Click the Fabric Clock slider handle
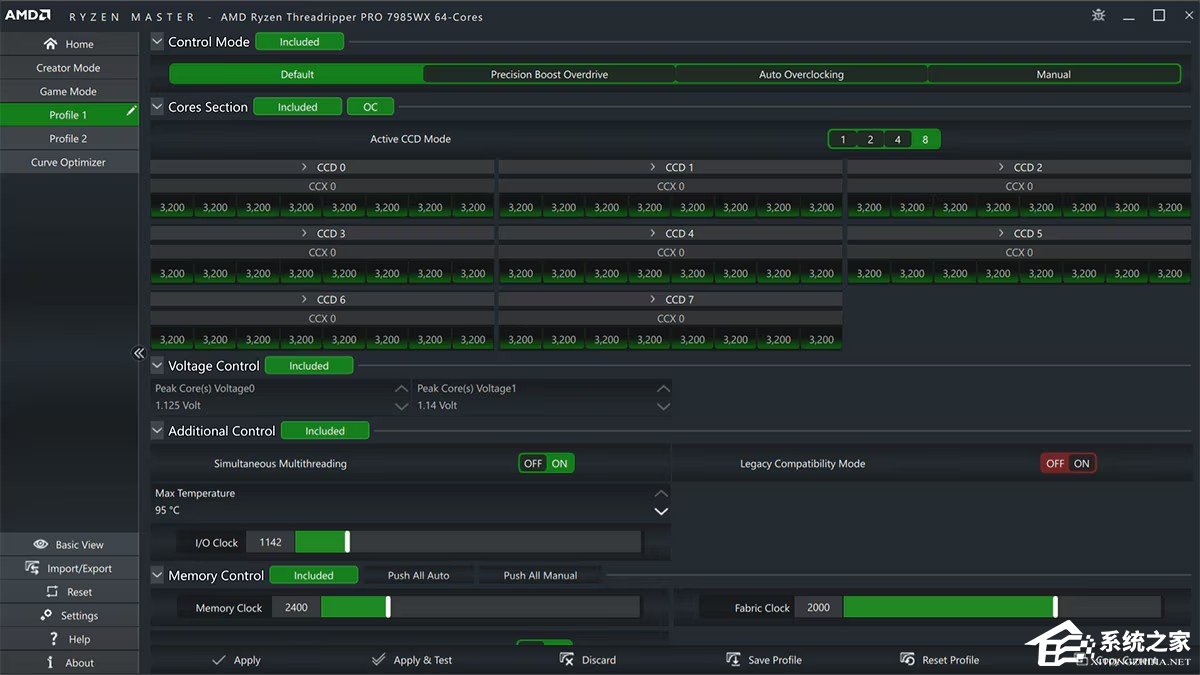 click(x=1055, y=607)
